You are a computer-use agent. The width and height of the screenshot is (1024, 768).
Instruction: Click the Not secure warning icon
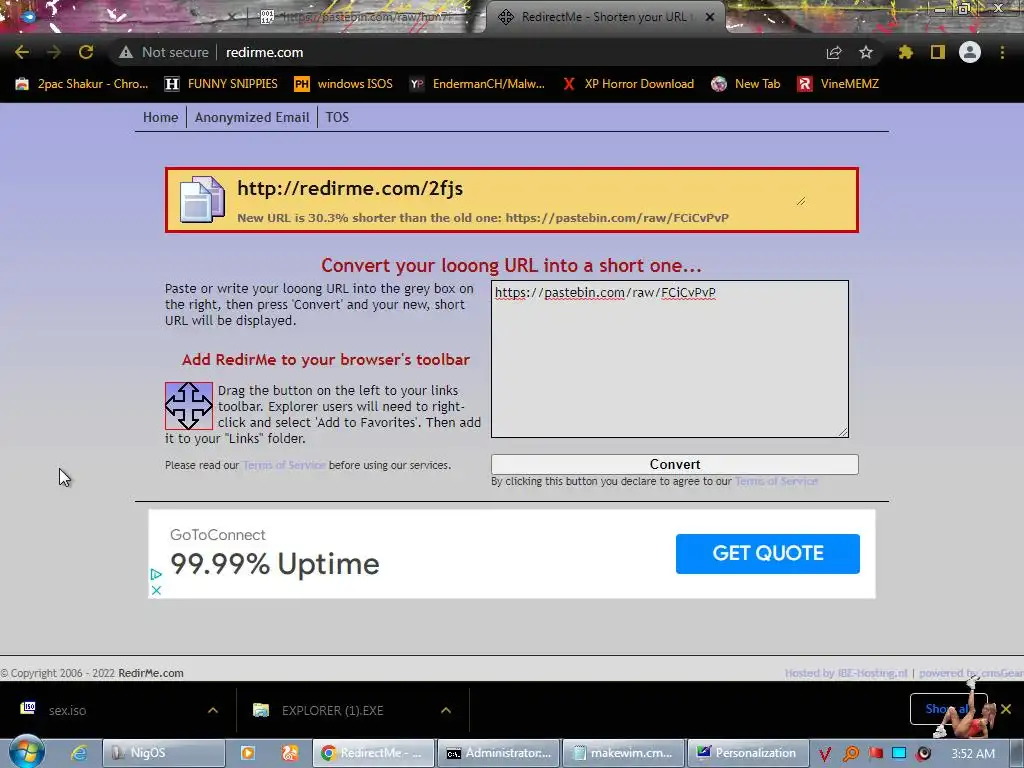[126, 52]
